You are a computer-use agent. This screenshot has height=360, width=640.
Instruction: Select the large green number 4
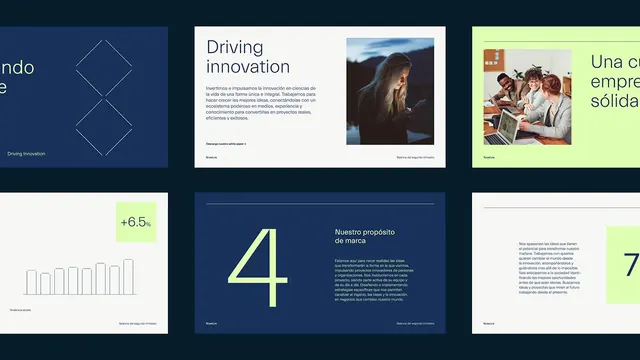[258, 267]
